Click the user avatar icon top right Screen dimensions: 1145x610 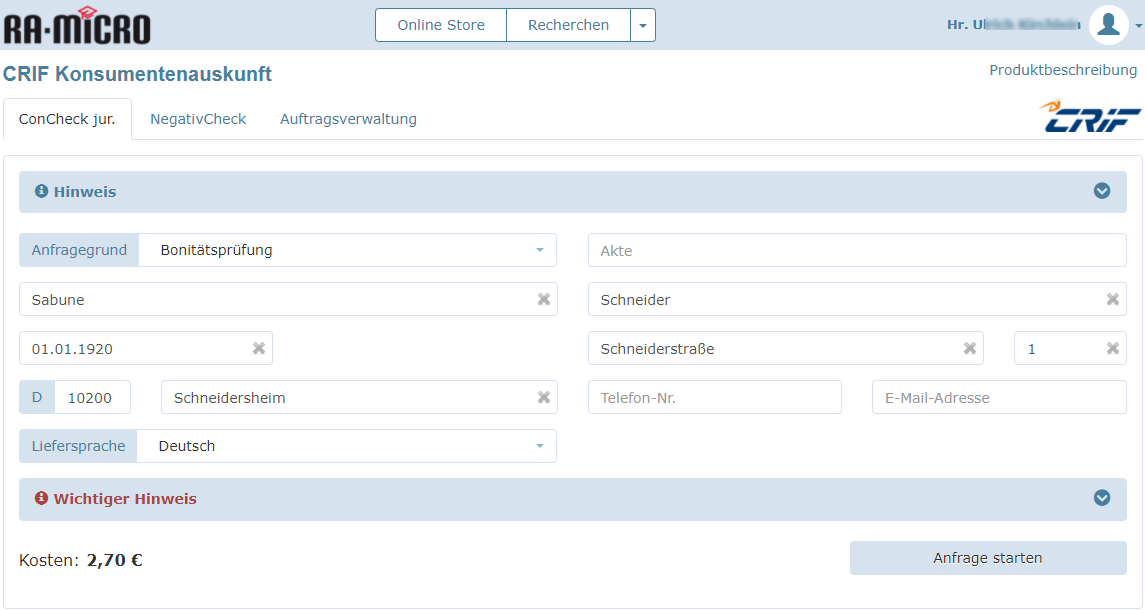[x=1108, y=25]
